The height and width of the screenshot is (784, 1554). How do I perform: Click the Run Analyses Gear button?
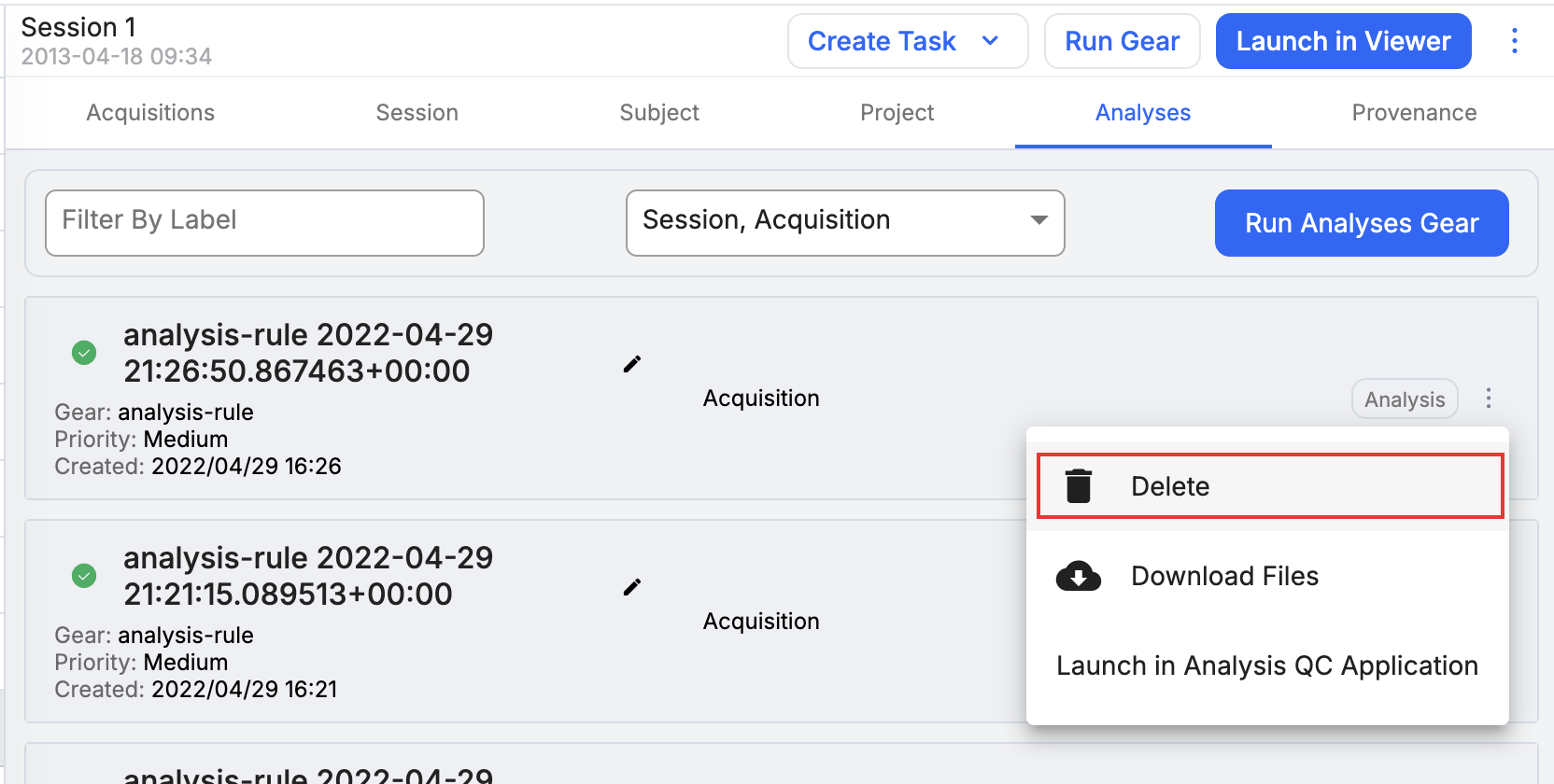coord(1362,223)
